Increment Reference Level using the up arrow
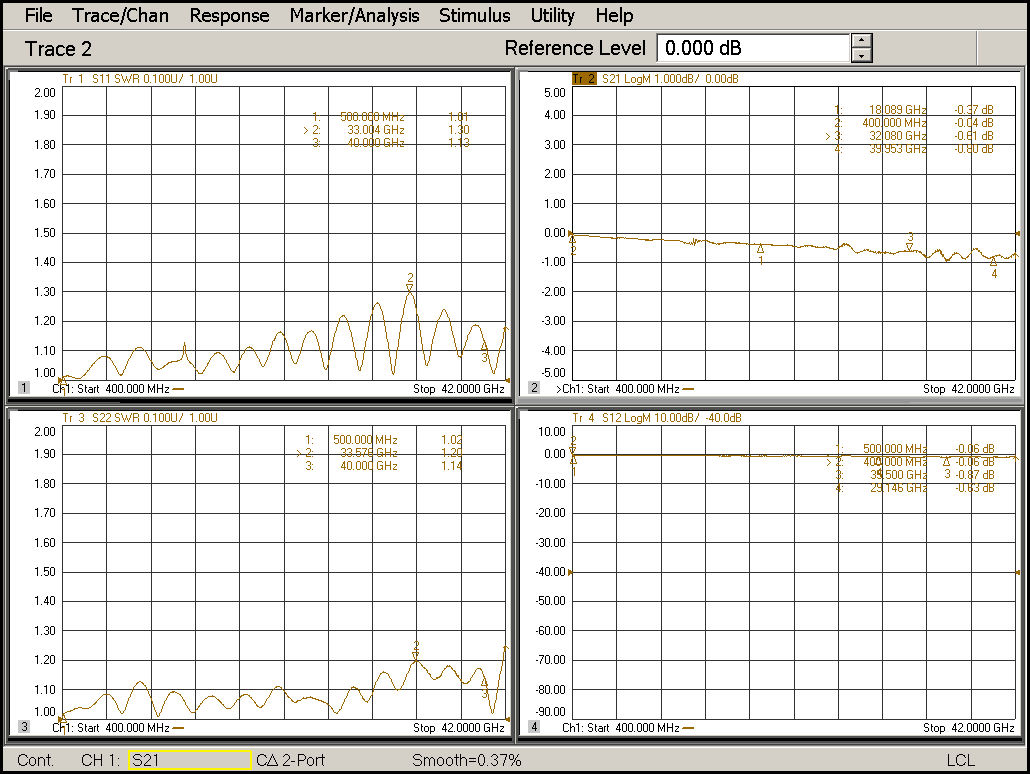The width and height of the screenshot is (1030, 774). pos(861,40)
